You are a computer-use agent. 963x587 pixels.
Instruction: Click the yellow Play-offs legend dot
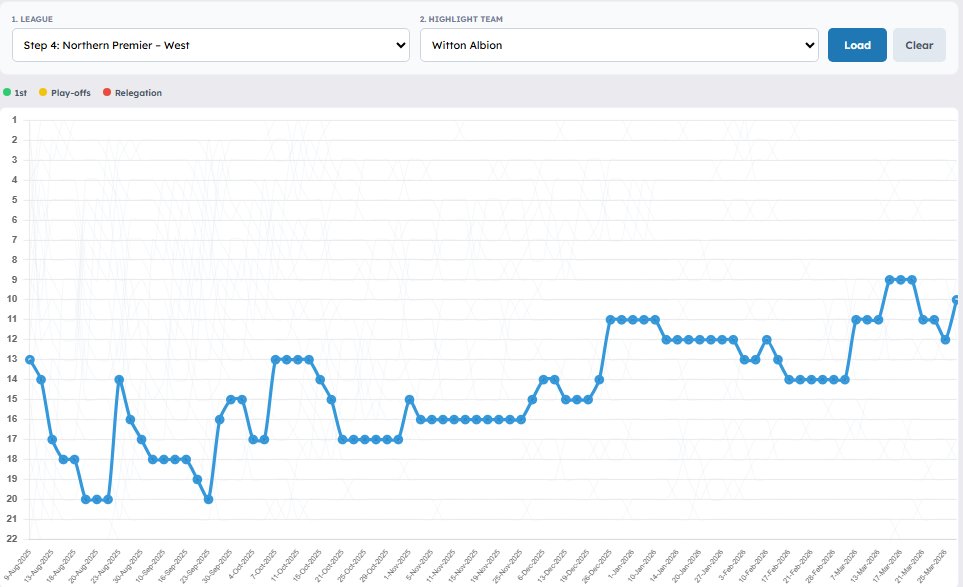(43, 92)
